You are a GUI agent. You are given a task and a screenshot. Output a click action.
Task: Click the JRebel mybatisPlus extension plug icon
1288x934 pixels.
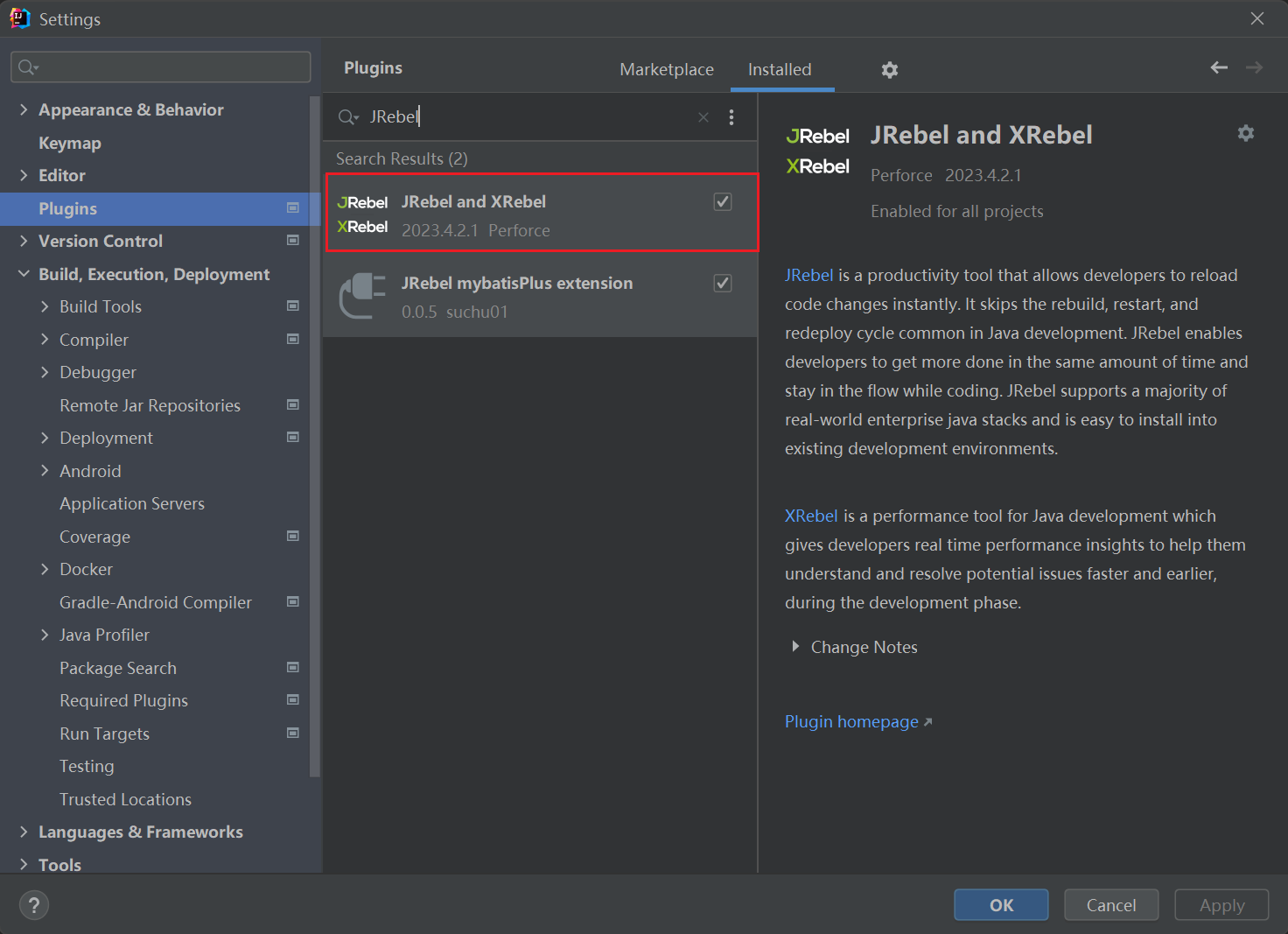tap(362, 296)
